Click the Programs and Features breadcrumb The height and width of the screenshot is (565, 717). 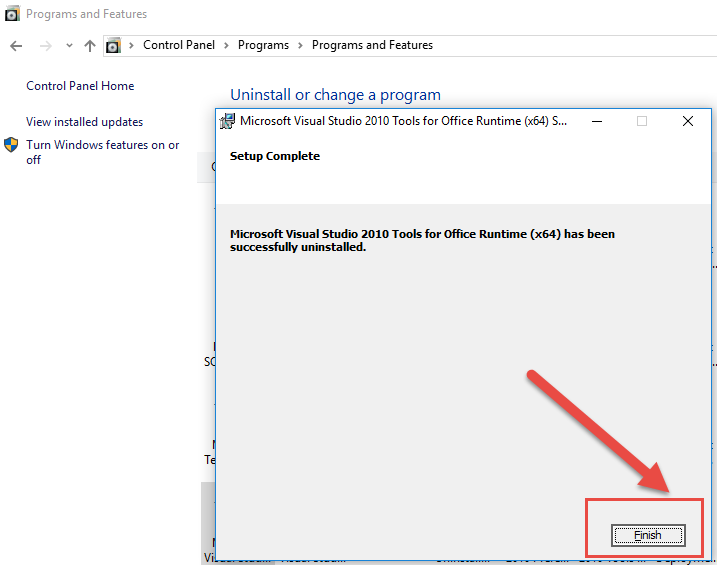point(372,45)
